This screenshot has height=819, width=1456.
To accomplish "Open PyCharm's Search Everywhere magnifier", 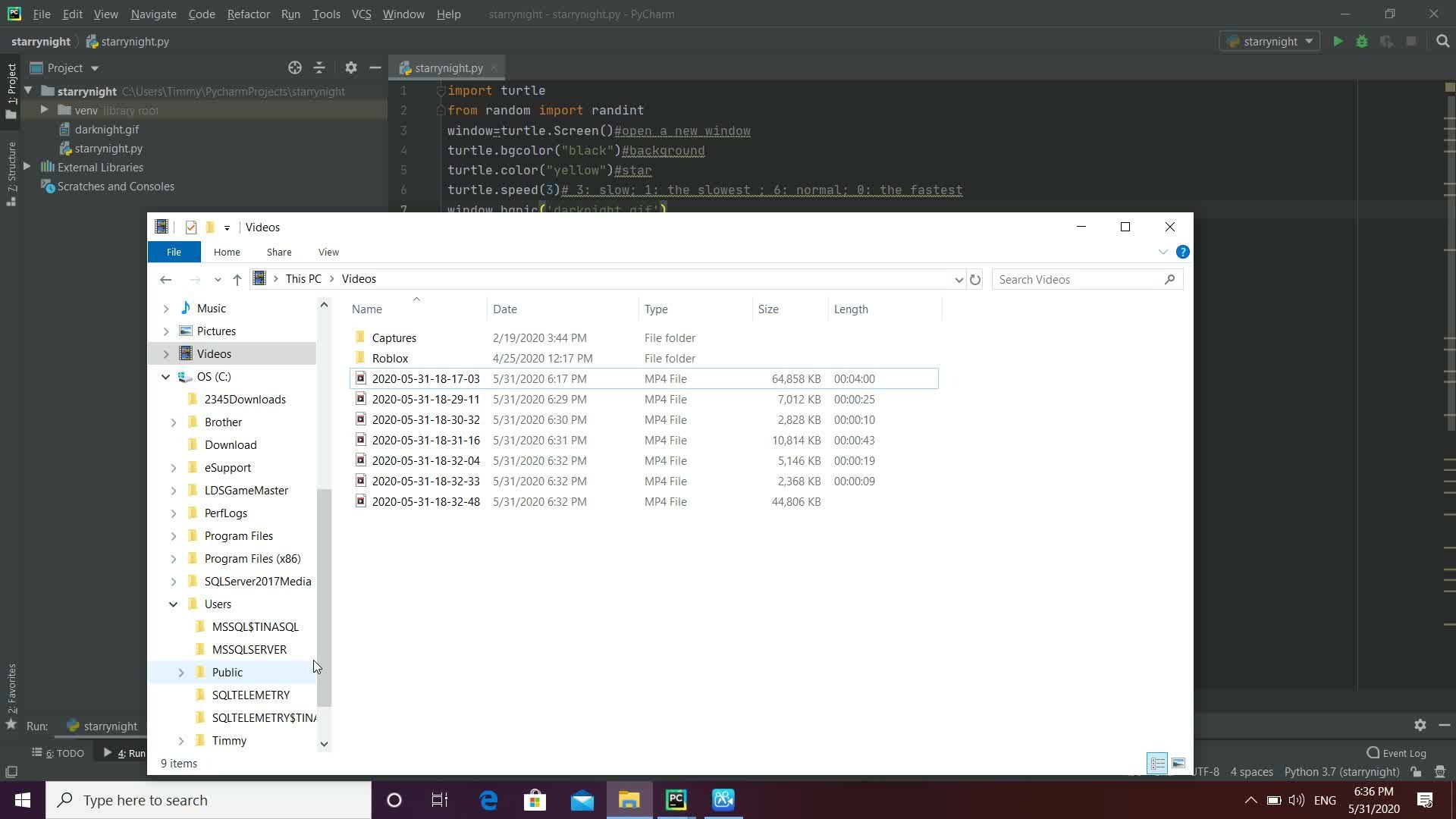I will 1442,42.
